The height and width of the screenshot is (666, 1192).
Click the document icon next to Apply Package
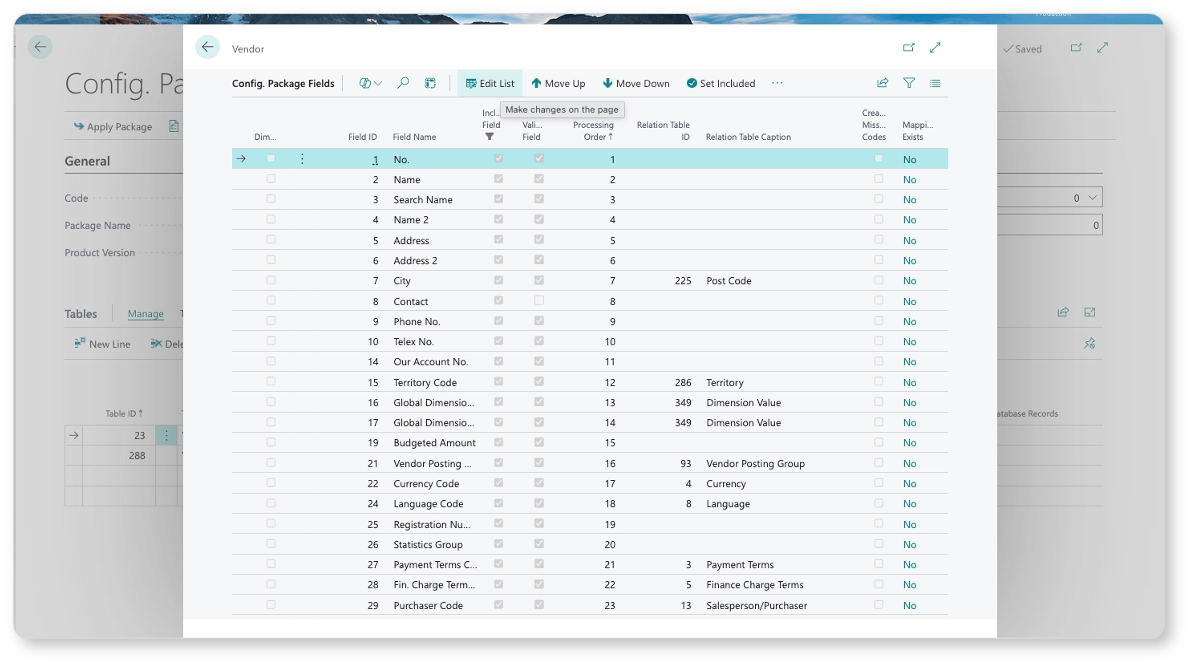(173, 126)
